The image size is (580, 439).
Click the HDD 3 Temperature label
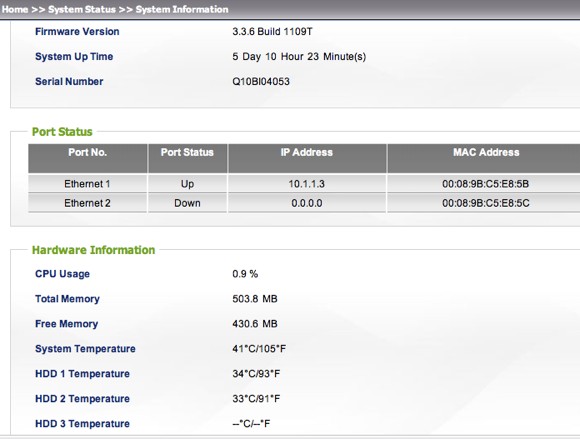pyautogui.click(x=82, y=424)
